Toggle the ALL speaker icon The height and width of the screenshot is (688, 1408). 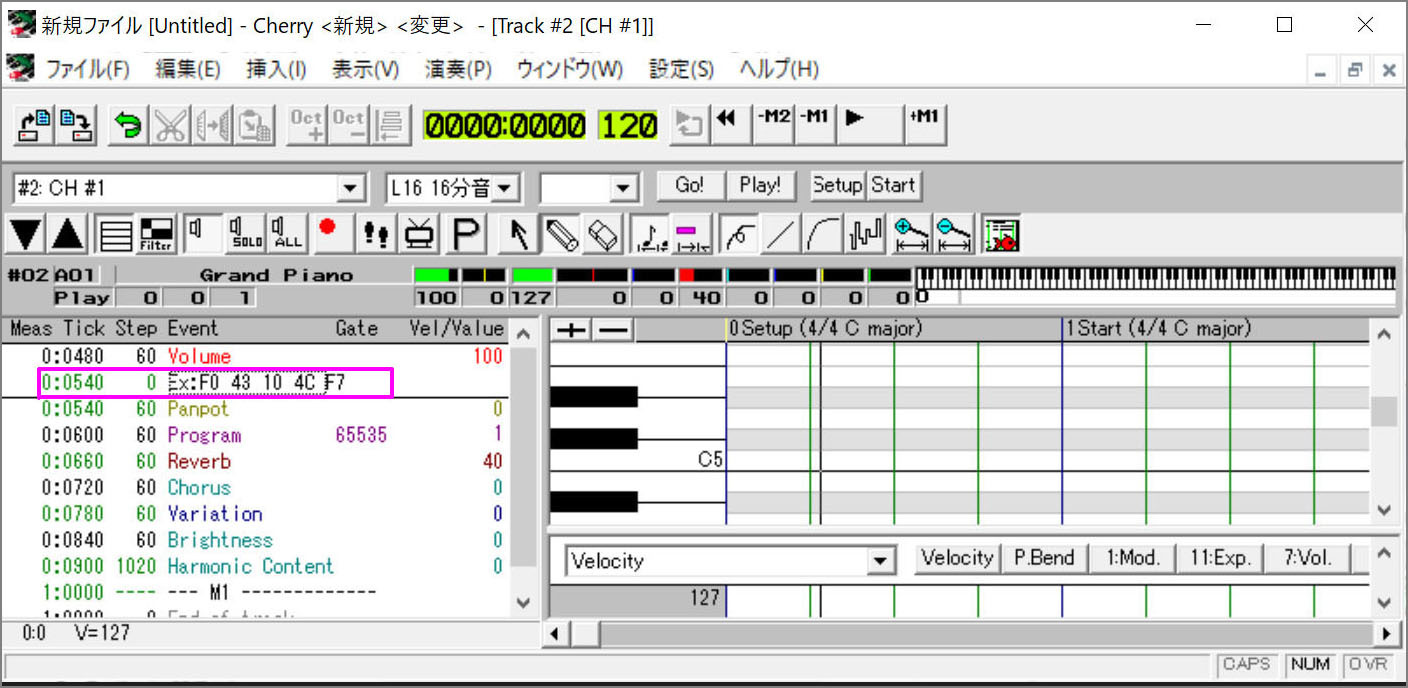[x=288, y=234]
